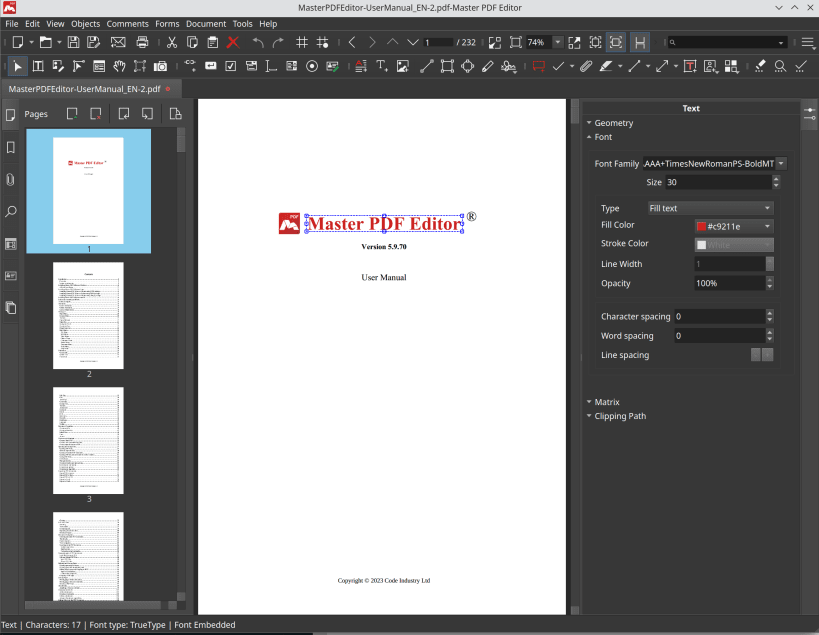The image size is (819, 635).
Task: Open the Bookmarks side panel icon
Action: (x=10, y=147)
